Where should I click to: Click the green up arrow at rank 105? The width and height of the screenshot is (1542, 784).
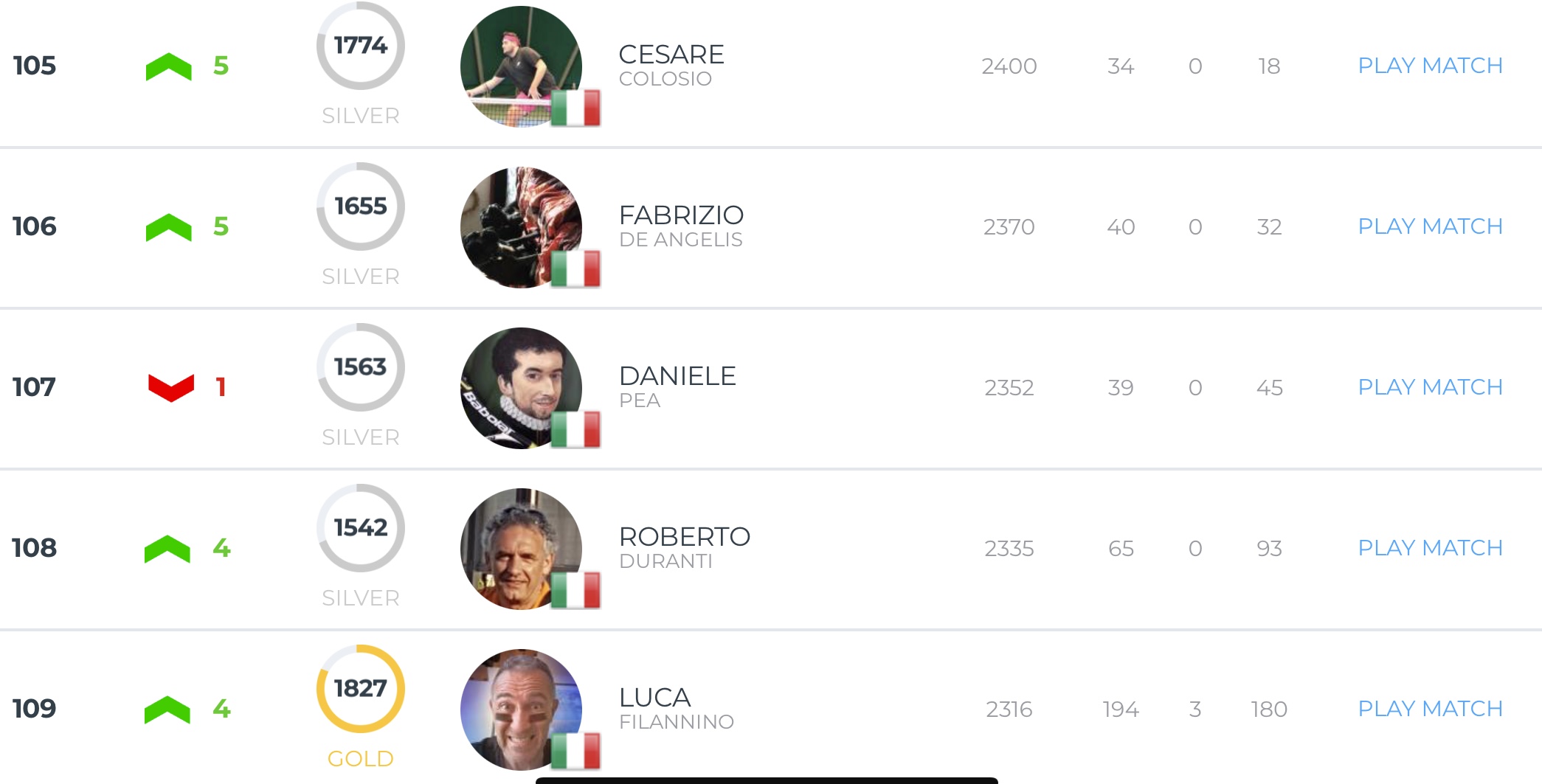point(168,66)
